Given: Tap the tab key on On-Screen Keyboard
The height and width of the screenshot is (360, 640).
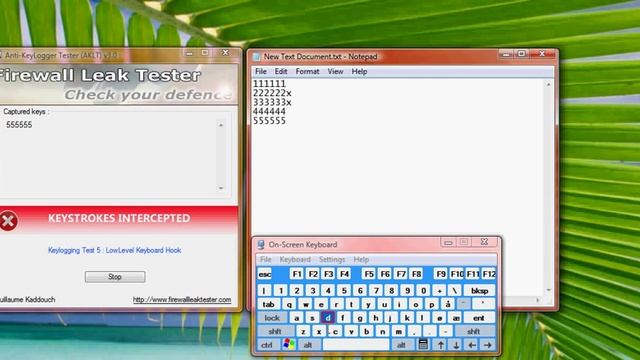Looking at the screenshot, I should [269, 304].
